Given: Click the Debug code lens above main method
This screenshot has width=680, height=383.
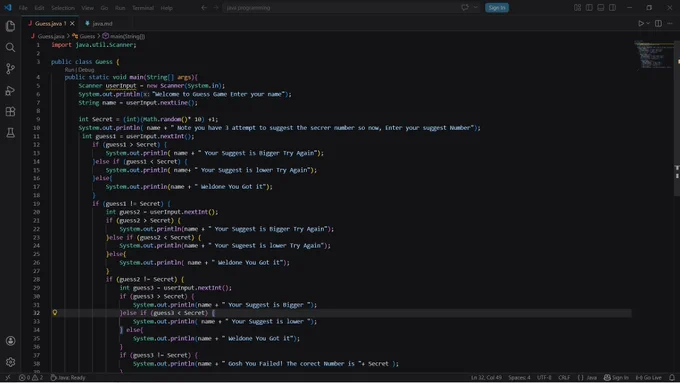Looking at the screenshot, I should click(86, 69).
